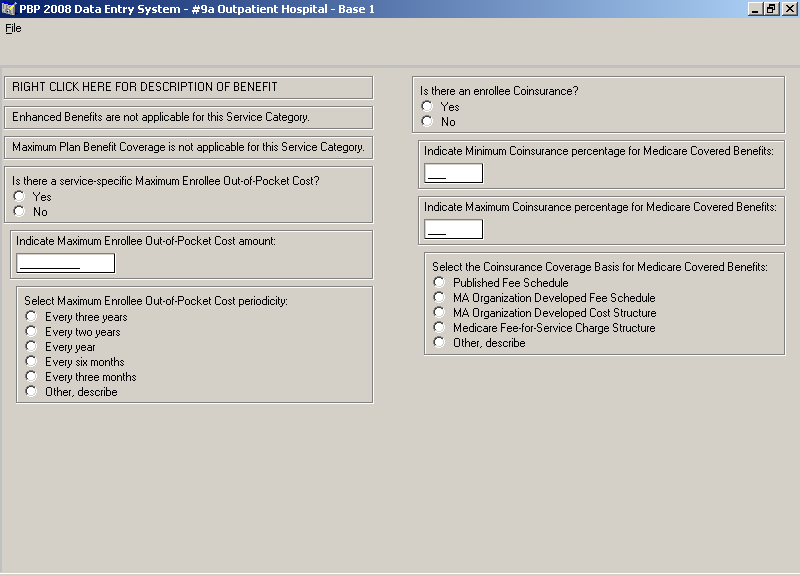Click 'Maximum Plan Benefit Coverage is not applicable' text
This screenshot has height=576, width=800.
click(188, 147)
